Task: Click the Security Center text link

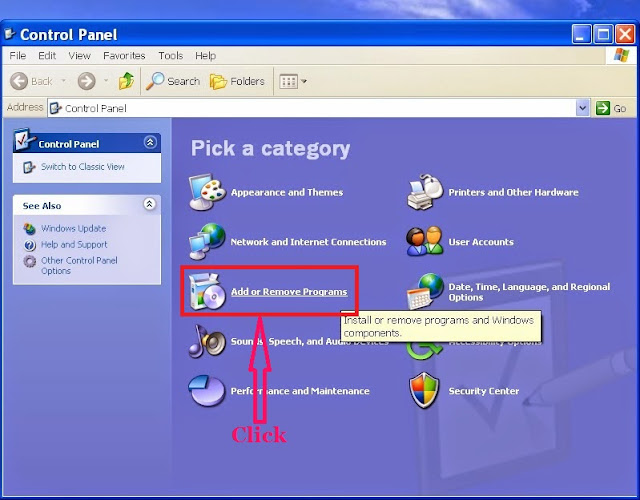Action: point(484,391)
